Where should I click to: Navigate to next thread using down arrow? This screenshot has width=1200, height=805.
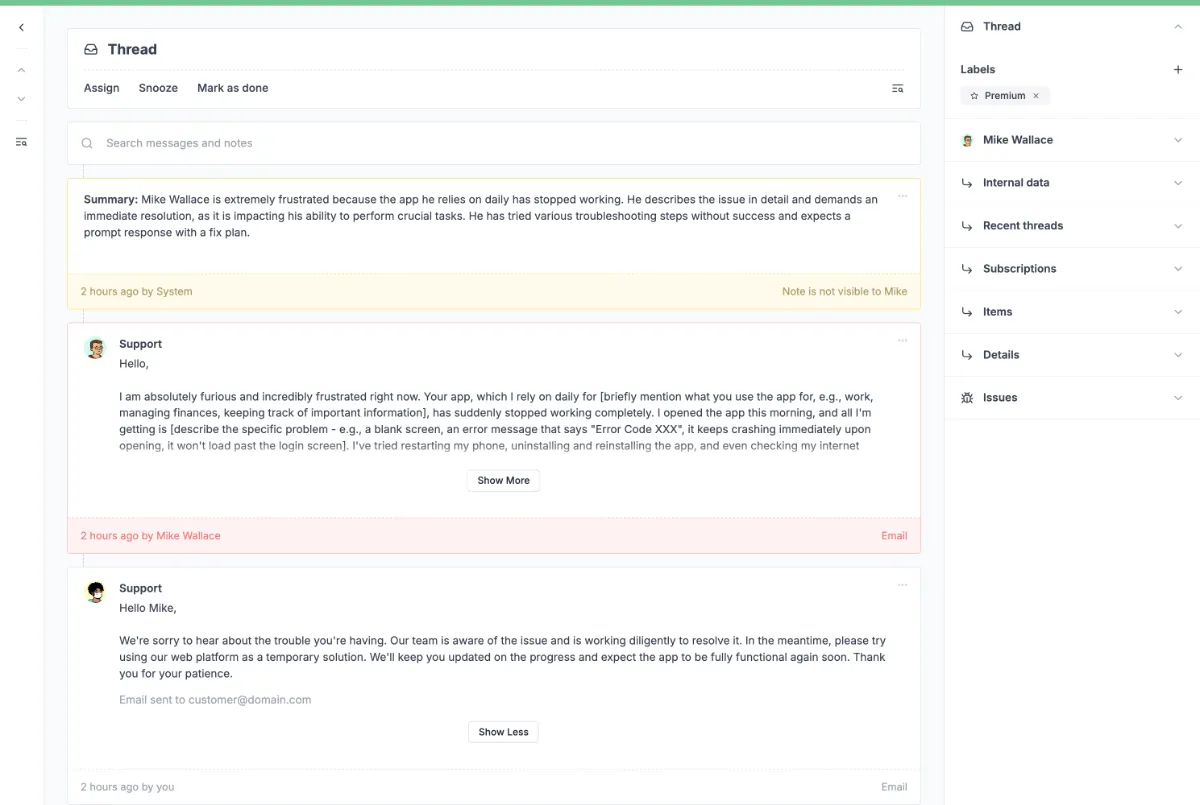tap(21, 98)
